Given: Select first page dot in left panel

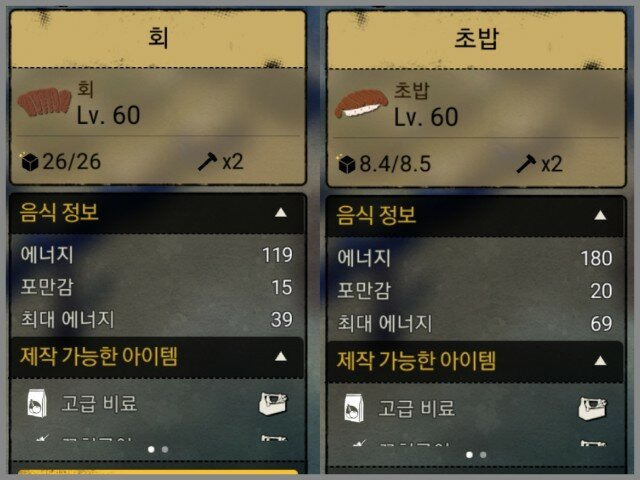Looking at the screenshot, I should tap(151, 449).
